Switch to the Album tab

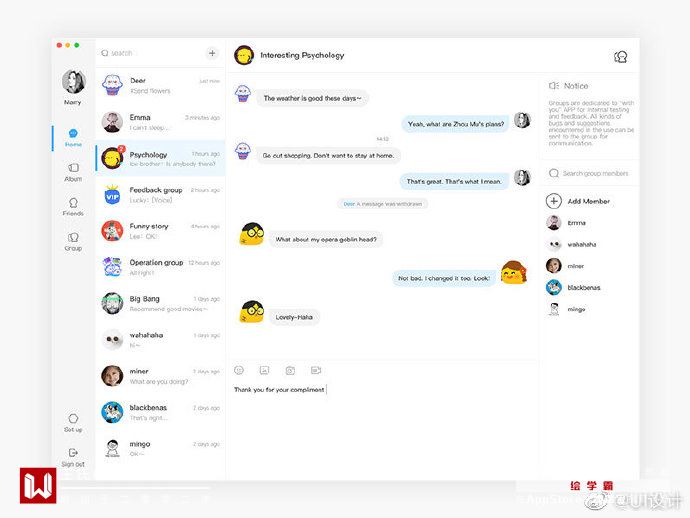(x=73, y=172)
